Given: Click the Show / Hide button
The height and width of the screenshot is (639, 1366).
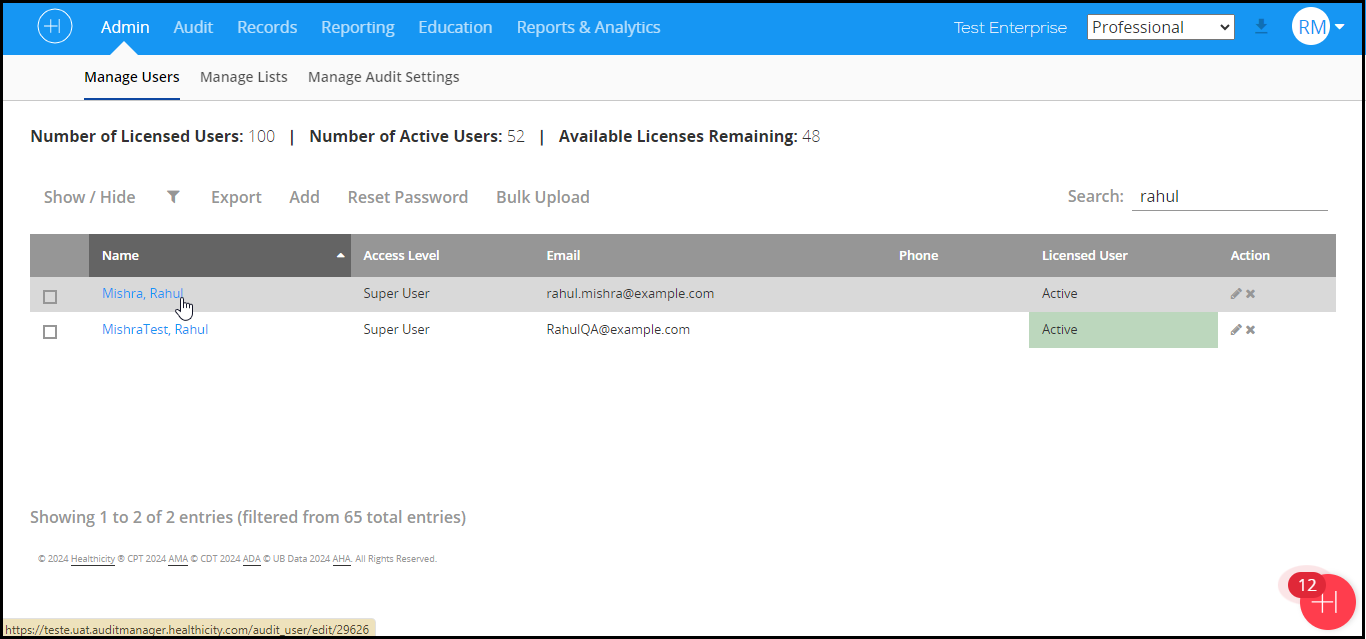Looking at the screenshot, I should click(90, 197).
